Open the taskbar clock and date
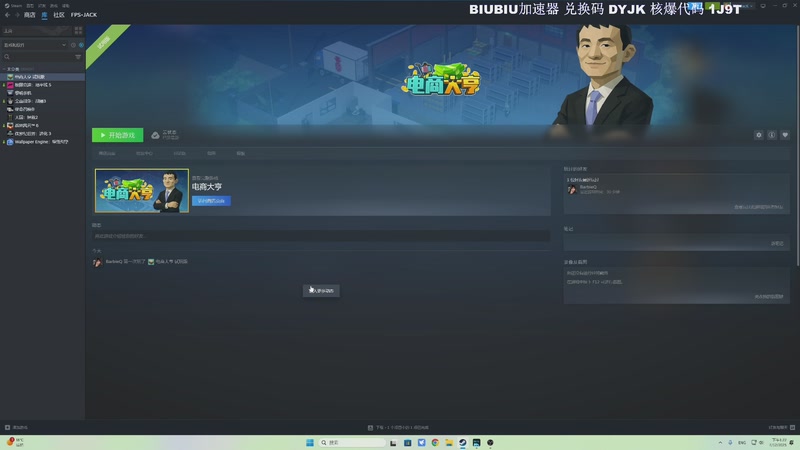 tap(779, 442)
